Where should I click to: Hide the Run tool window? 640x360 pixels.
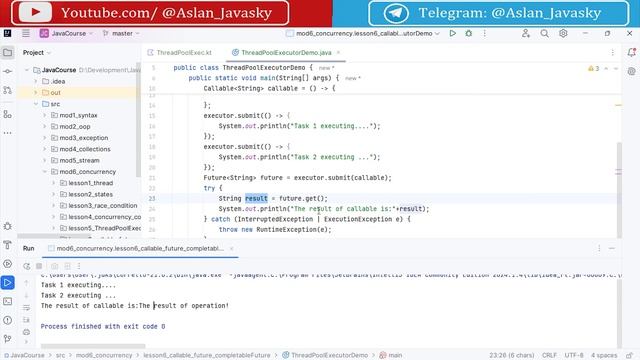(612, 248)
